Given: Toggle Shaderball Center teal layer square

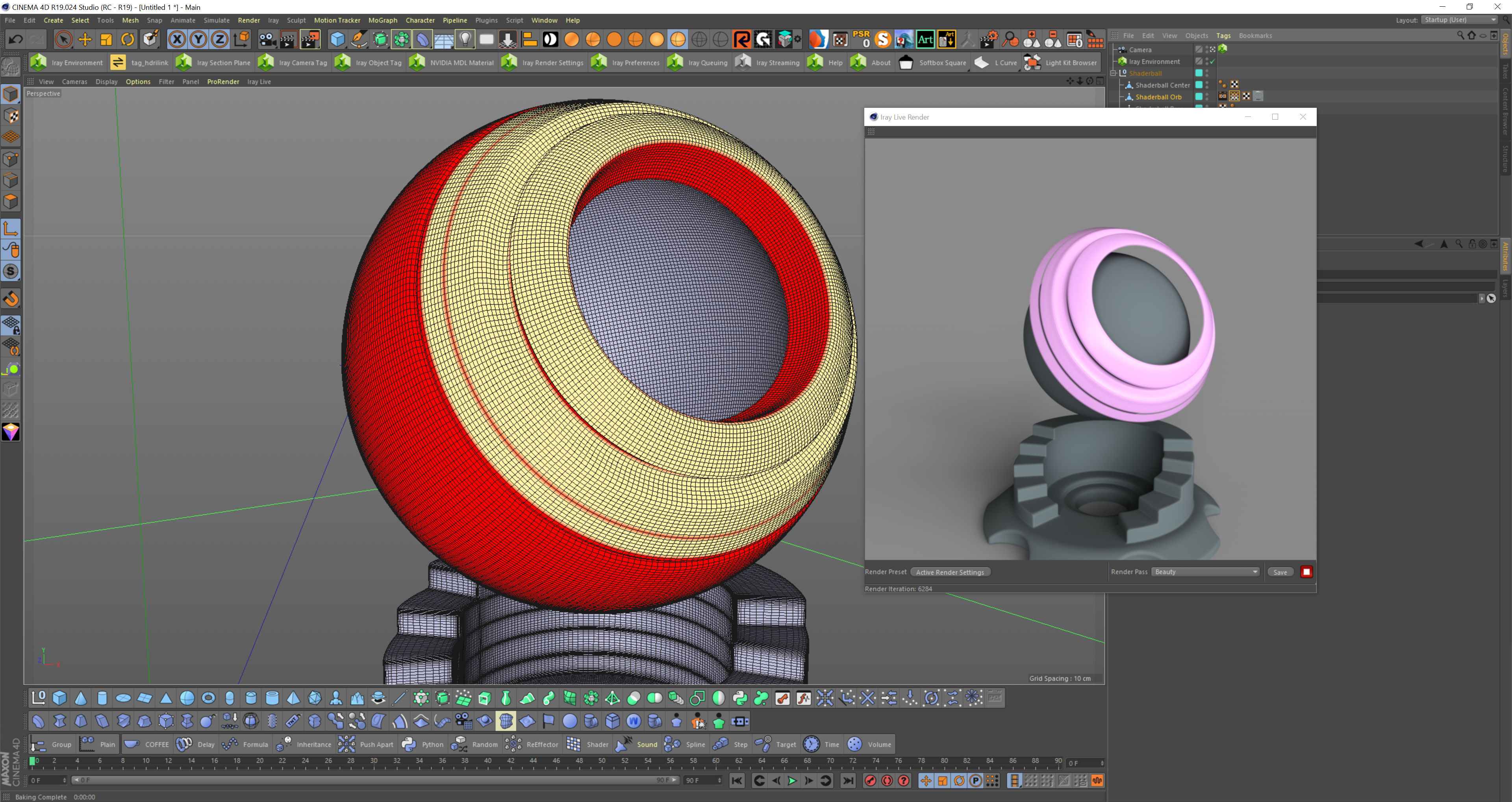Looking at the screenshot, I should pos(1199,85).
